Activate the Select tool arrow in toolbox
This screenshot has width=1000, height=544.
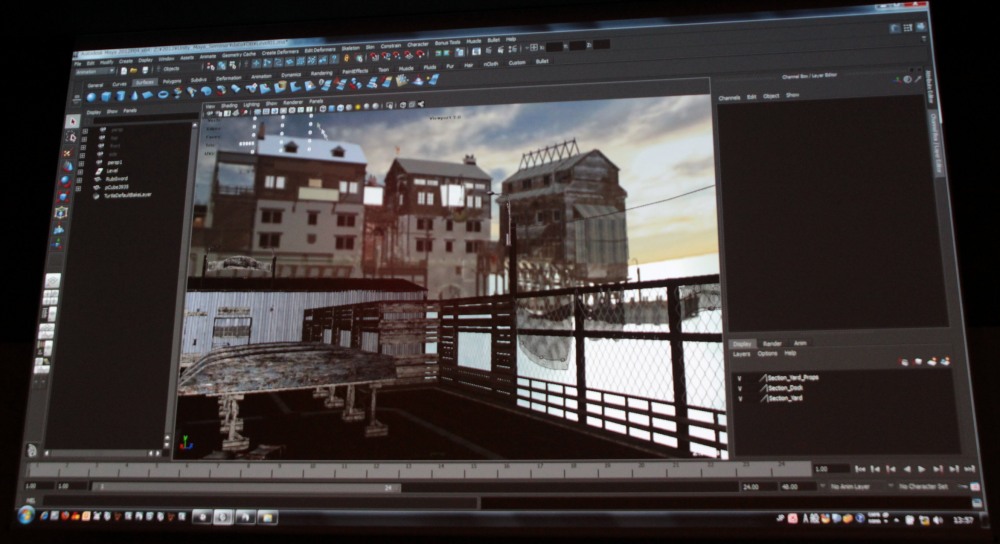coord(72,122)
